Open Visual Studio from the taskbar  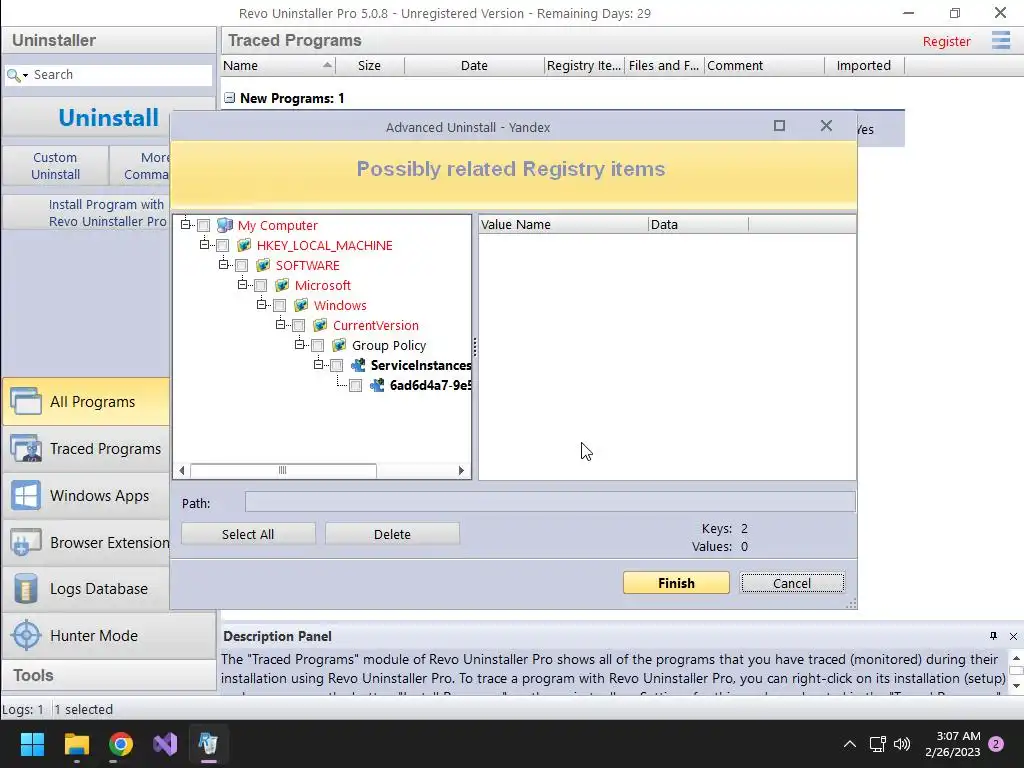pyautogui.click(x=165, y=744)
